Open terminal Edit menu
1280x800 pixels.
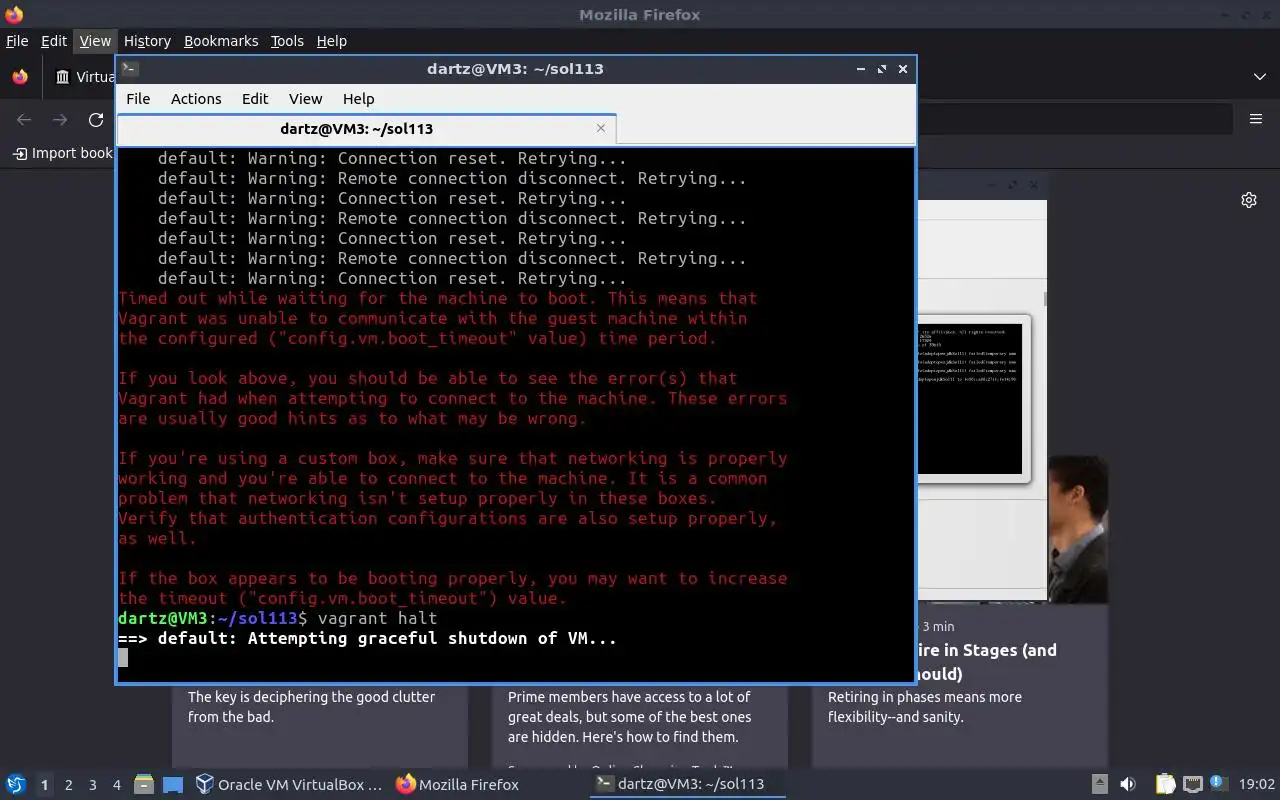click(x=255, y=98)
